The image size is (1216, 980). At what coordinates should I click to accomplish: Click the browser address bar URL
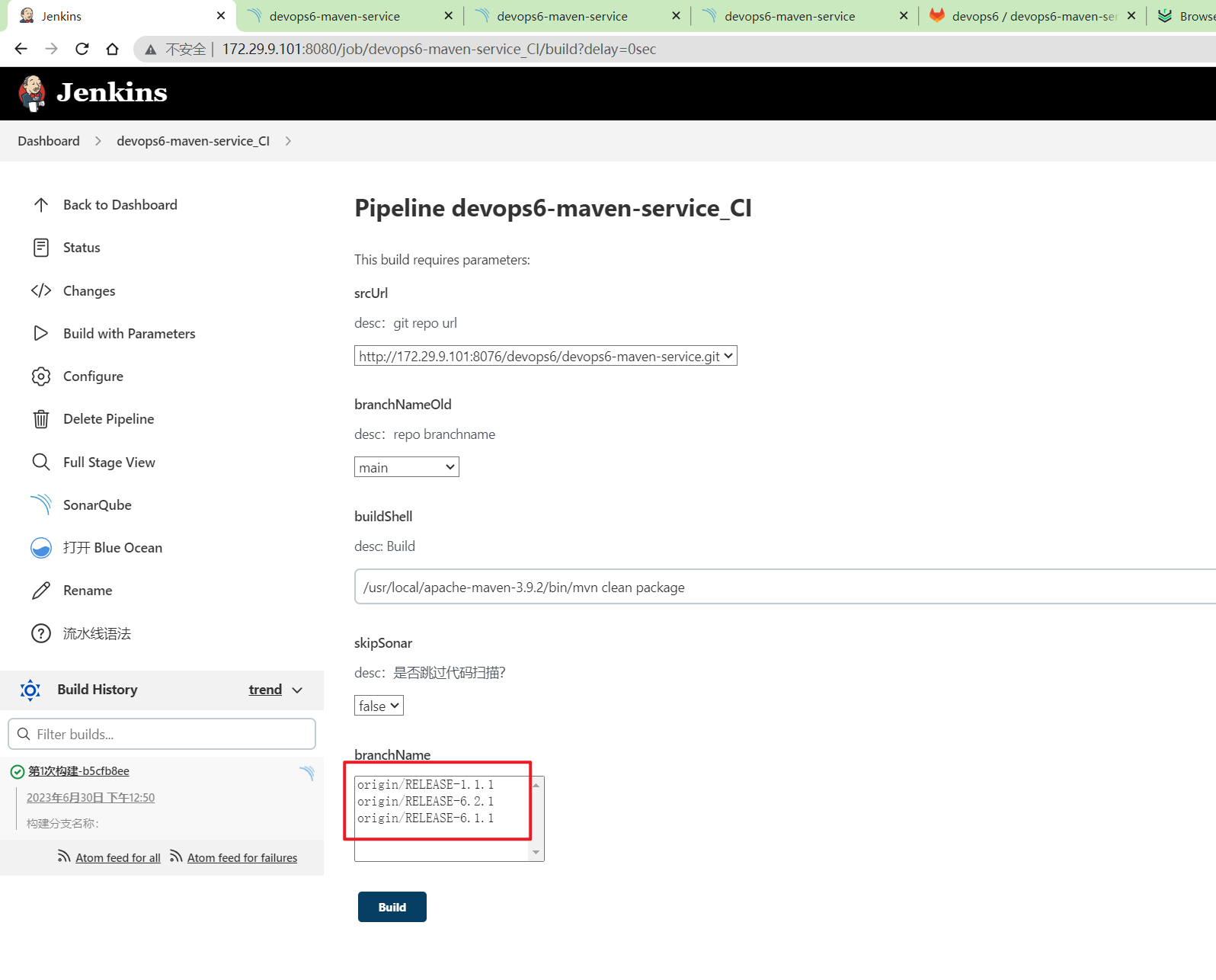click(x=439, y=50)
